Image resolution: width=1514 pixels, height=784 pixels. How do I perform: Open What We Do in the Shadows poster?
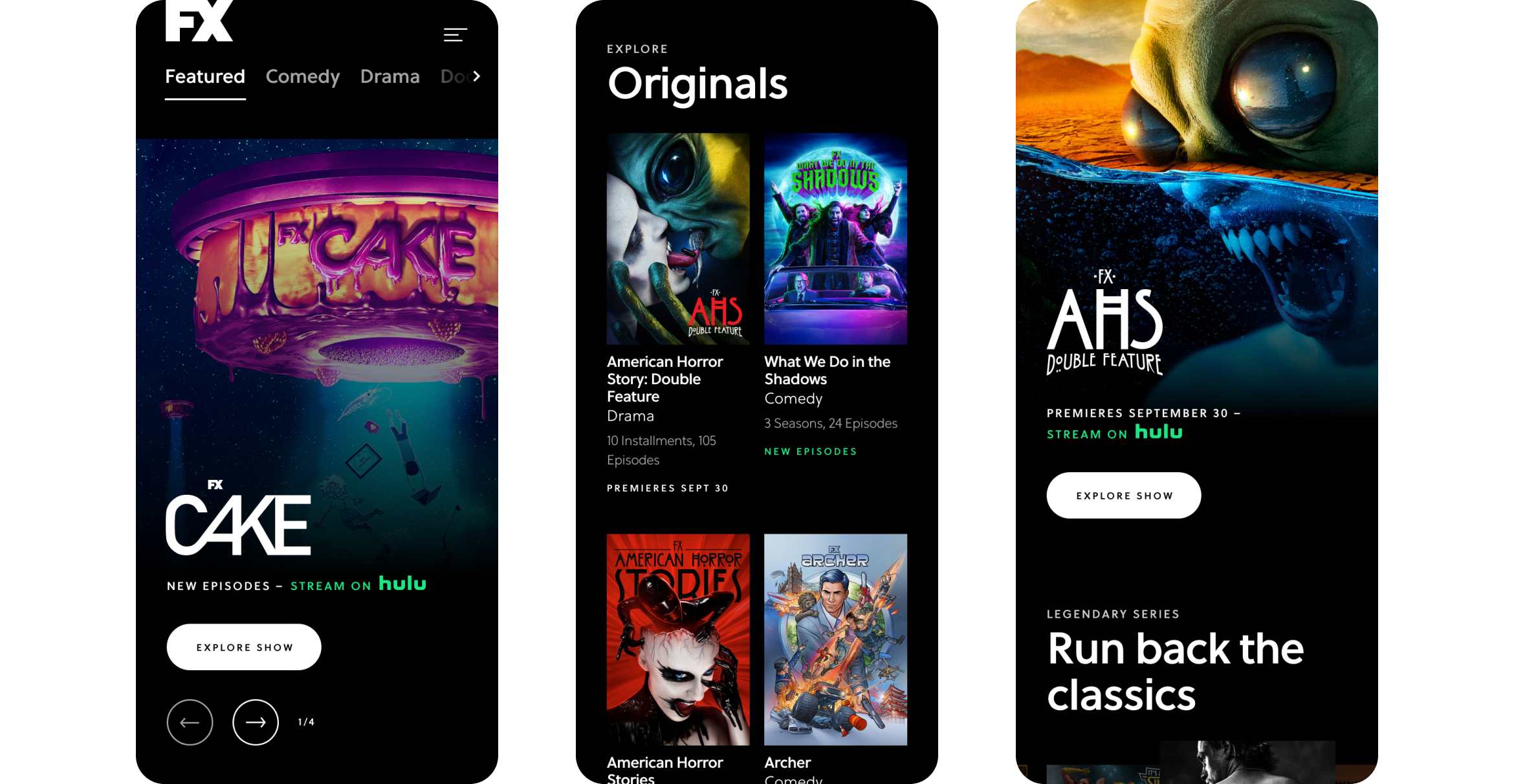pos(835,239)
